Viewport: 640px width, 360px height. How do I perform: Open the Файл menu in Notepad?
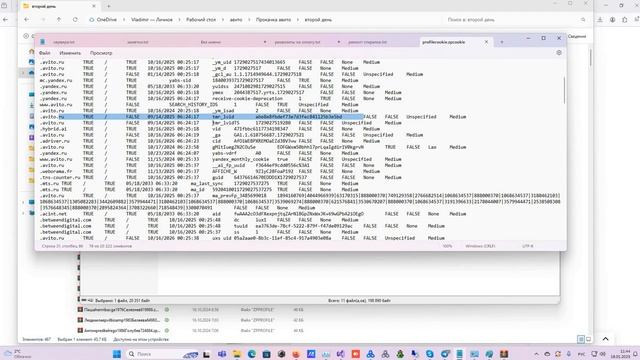44,53
